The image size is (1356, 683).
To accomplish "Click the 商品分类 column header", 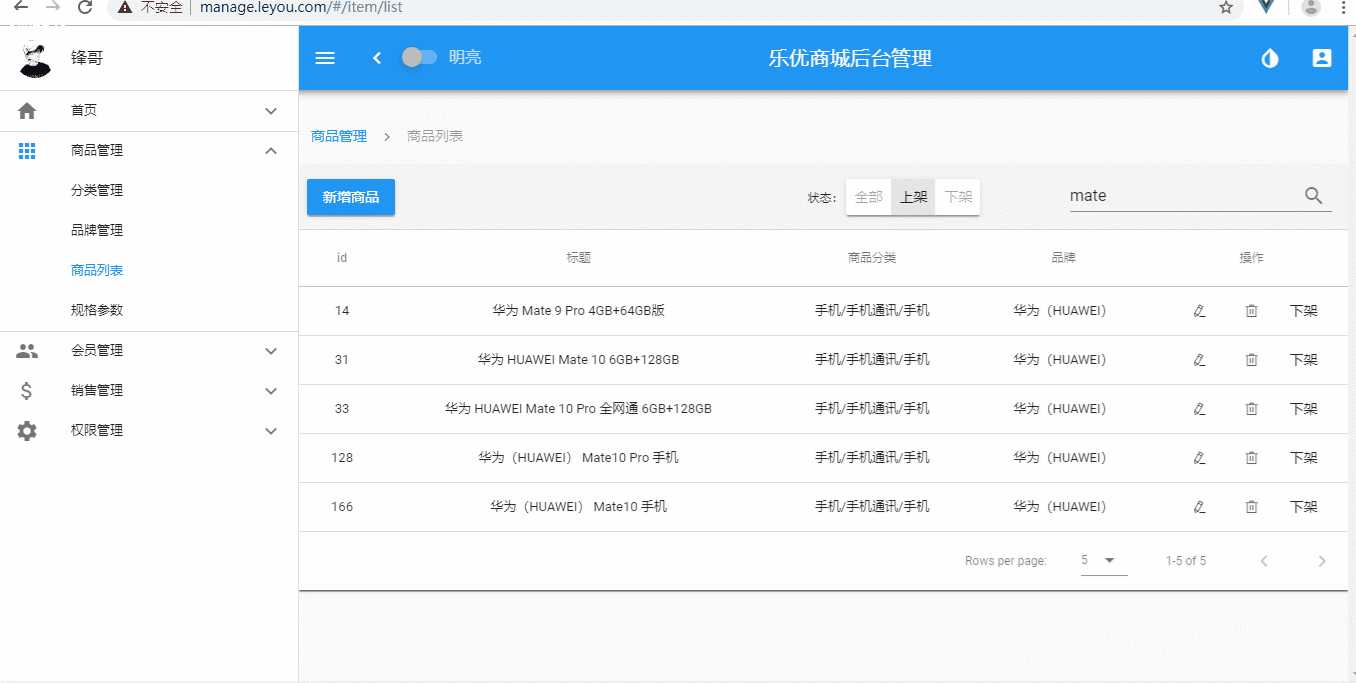I will pos(872,258).
